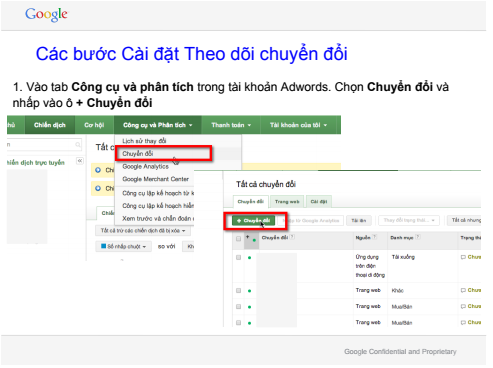
Task: Click comment icon in Ứng dụng row status
Action: point(463,257)
